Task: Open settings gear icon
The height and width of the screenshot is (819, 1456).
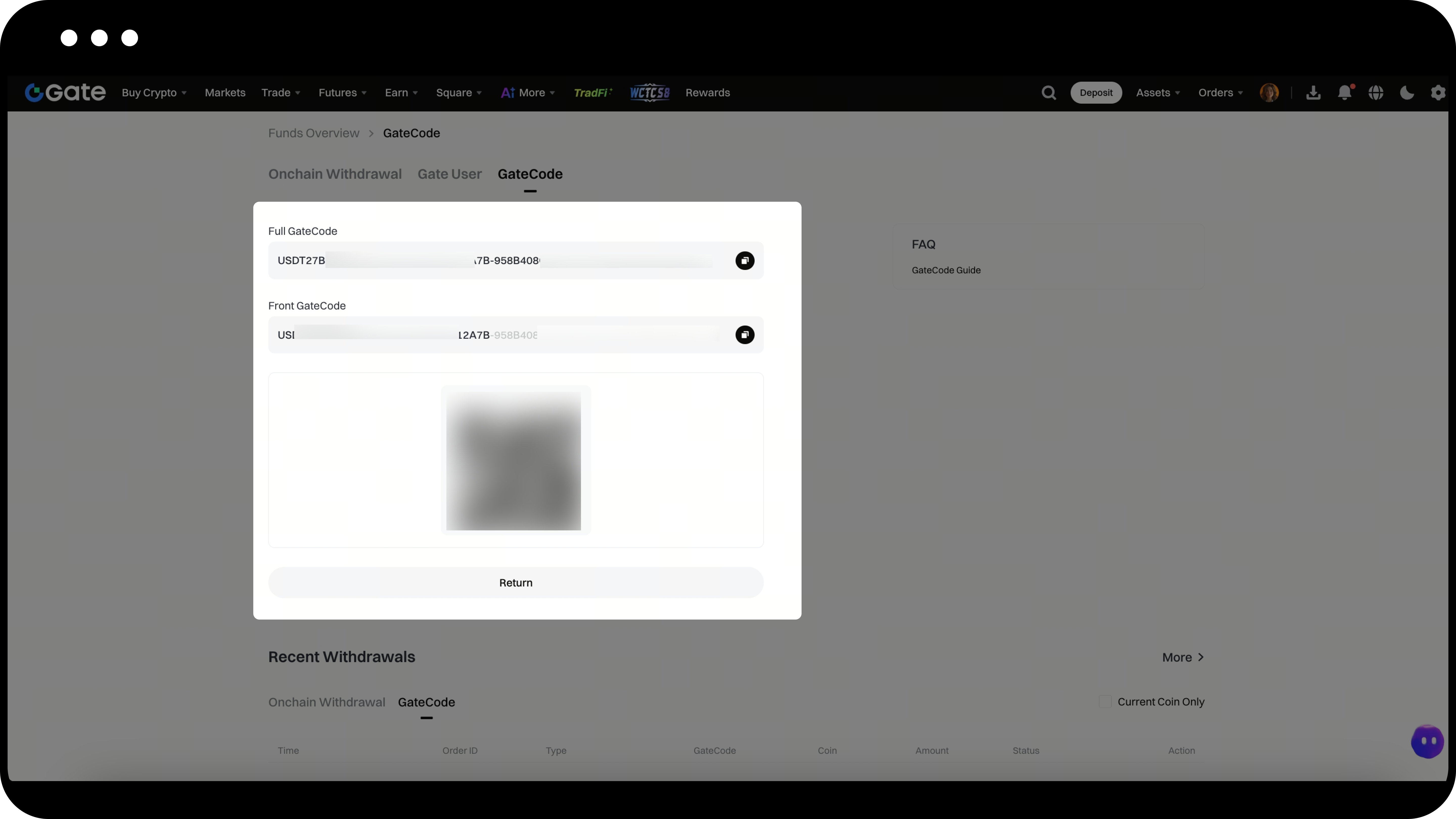Action: pyautogui.click(x=1438, y=93)
